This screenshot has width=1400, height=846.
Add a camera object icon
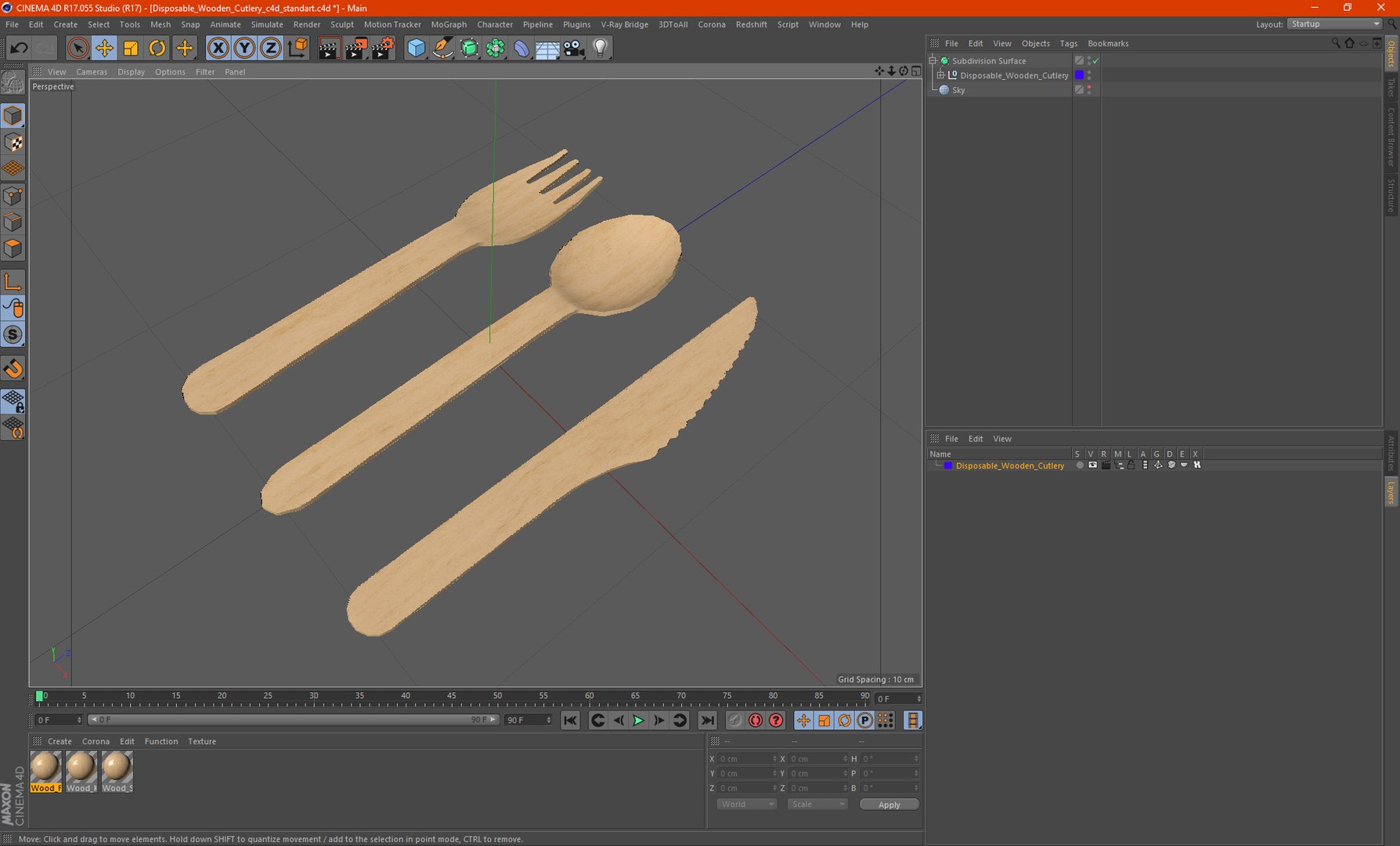(x=574, y=49)
